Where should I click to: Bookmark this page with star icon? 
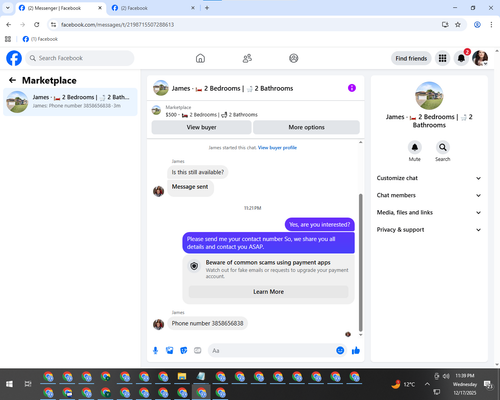click(458, 25)
